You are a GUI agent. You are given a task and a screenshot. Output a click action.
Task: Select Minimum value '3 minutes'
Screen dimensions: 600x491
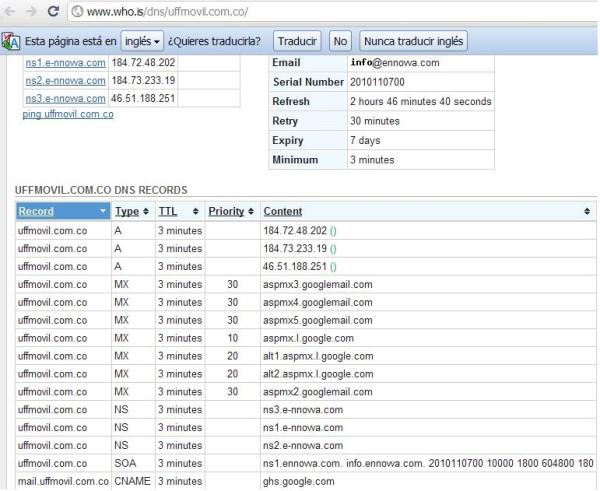[372, 160]
